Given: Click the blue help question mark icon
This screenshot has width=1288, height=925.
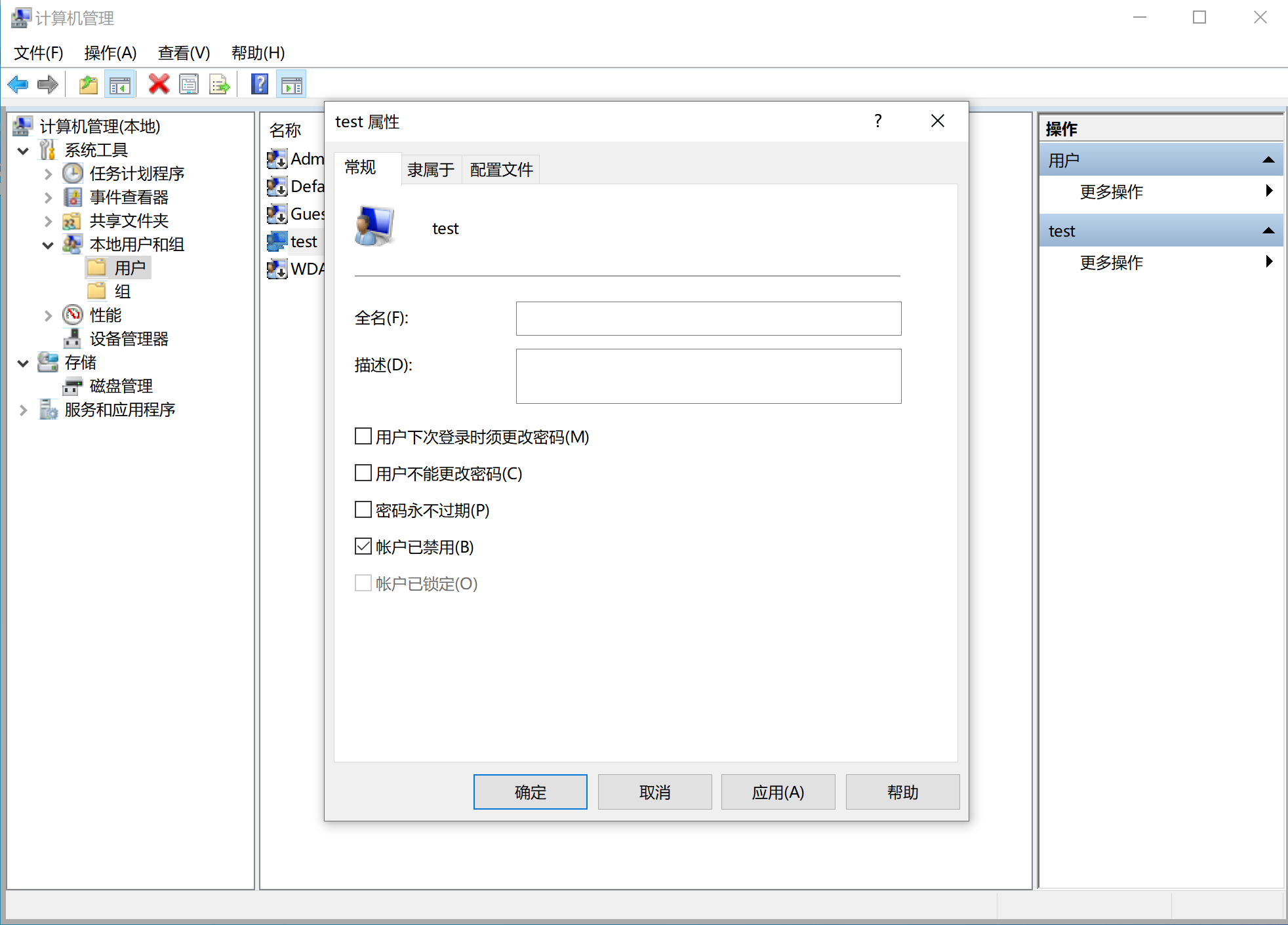Looking at the screenshot, I should (x=260, y=84).
